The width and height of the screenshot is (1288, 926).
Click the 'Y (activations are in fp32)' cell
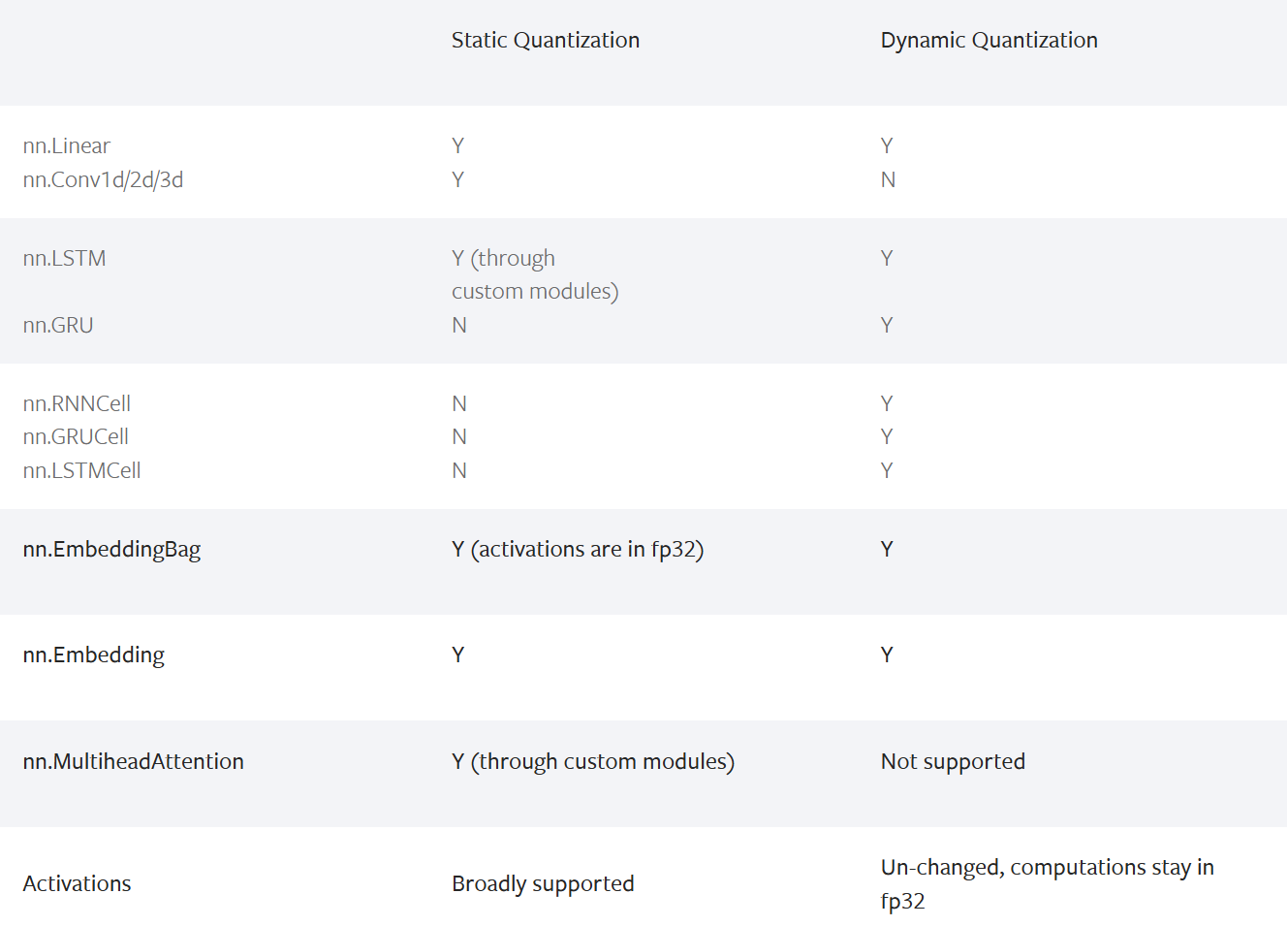coord(577,550)
